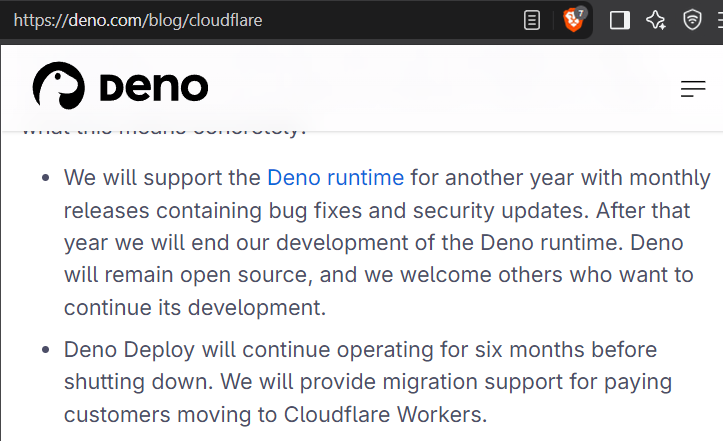Open reader mode for this page
723x441 pixels.
coord(532,20)
